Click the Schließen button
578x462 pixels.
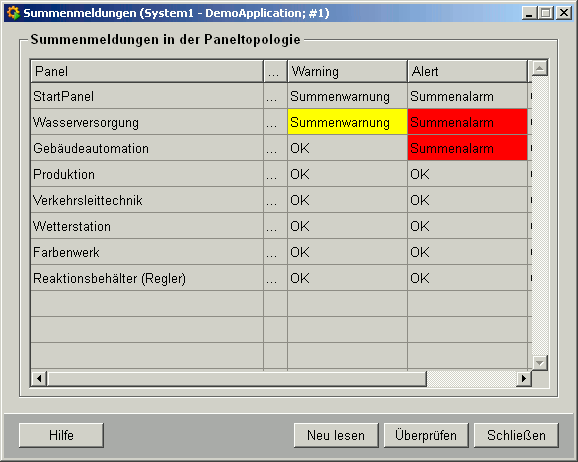(x=516, y=435)
